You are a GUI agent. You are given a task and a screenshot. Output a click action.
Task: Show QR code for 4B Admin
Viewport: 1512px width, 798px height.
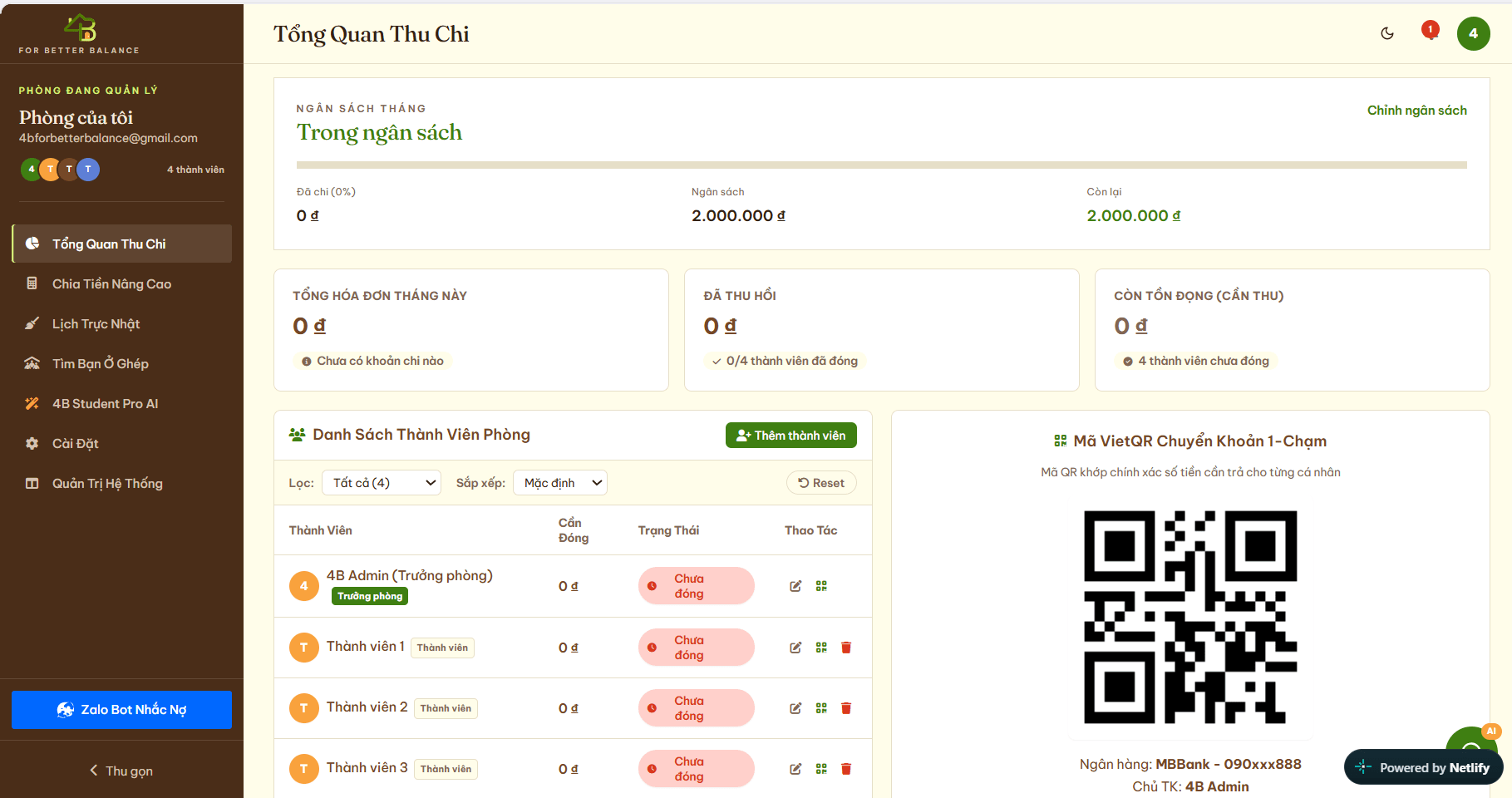[821, 586]
